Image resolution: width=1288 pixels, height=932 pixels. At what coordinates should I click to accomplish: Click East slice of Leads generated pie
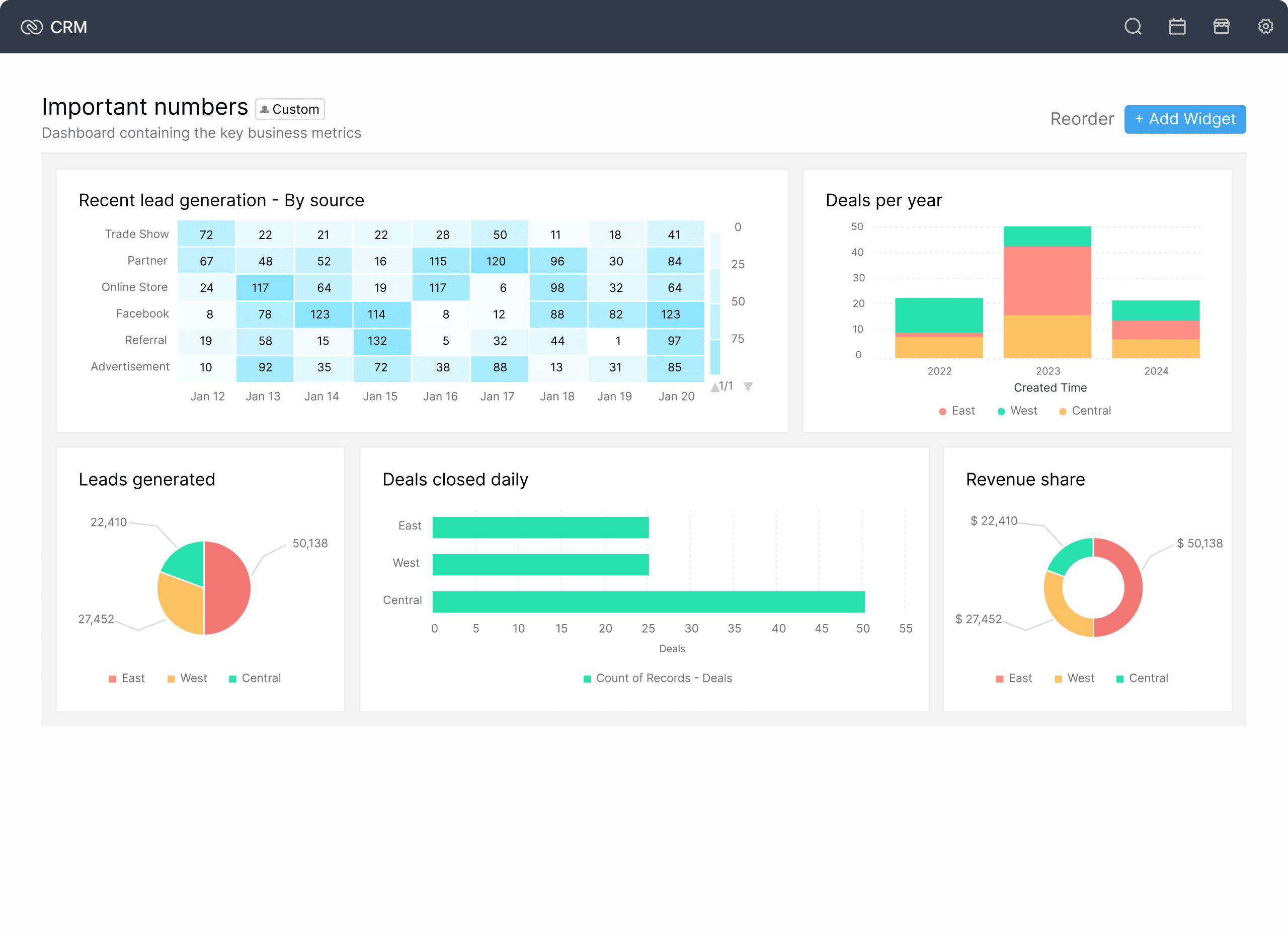click(227, 588)
